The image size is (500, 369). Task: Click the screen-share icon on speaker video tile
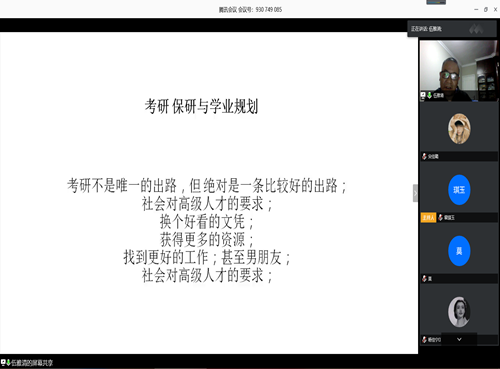point(423,95)
